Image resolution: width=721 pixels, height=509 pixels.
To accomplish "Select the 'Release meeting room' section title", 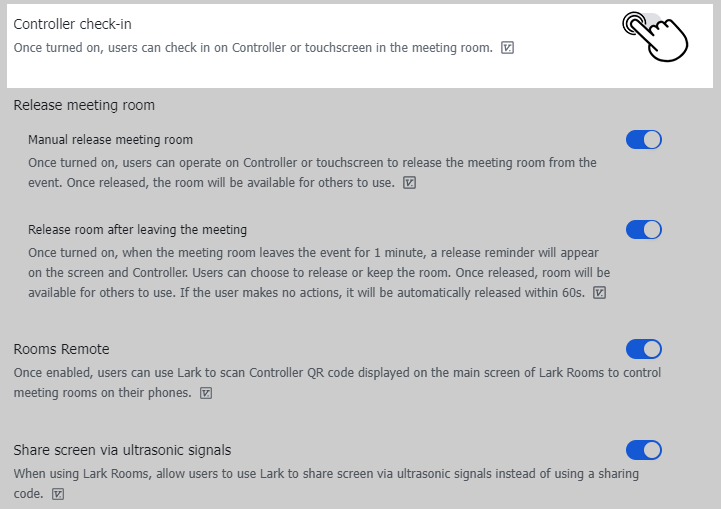I will [x=84, y=105].
